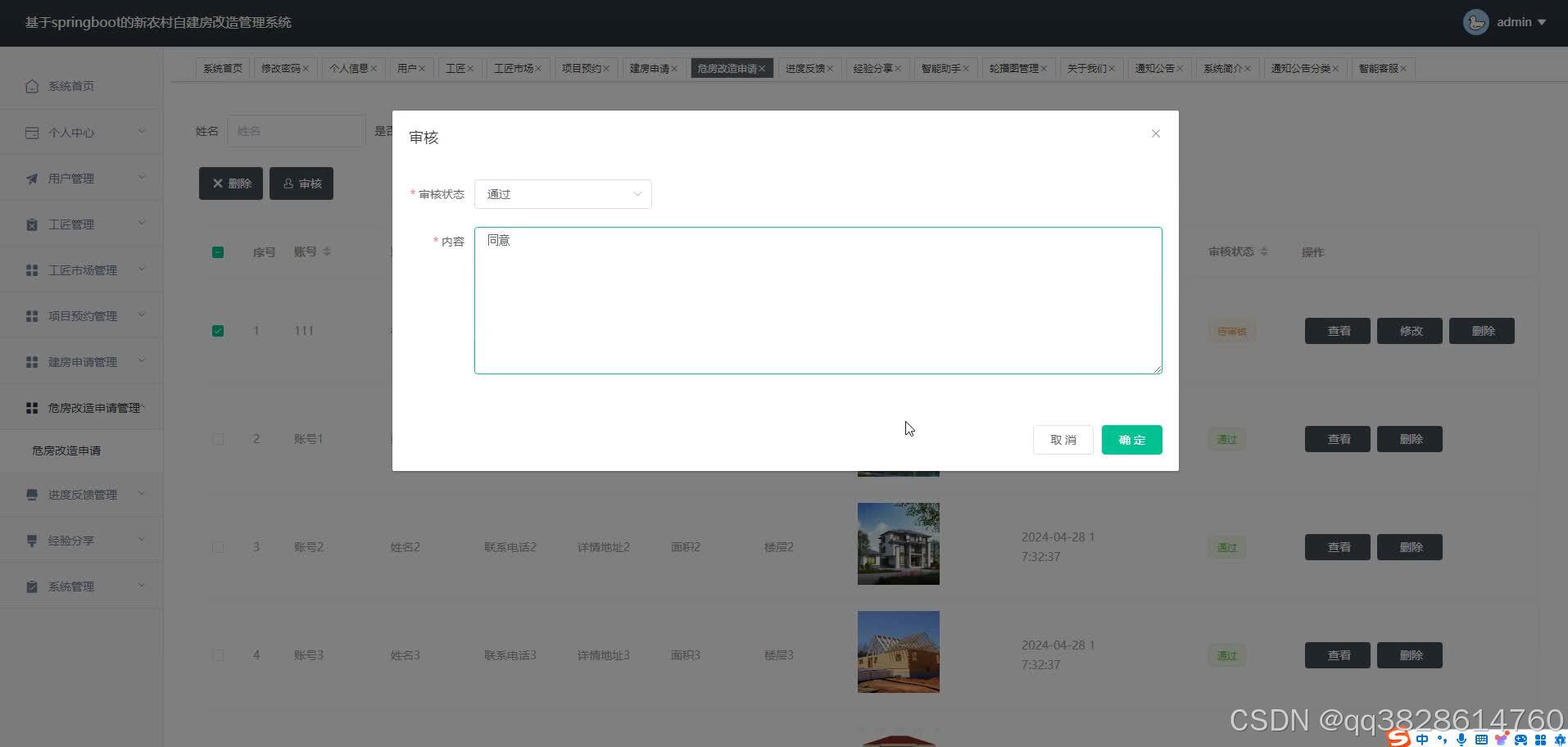Open the villa thumbnail in 账号2 row
This screenshot has width=1568, height=747.
pos(898,544)
